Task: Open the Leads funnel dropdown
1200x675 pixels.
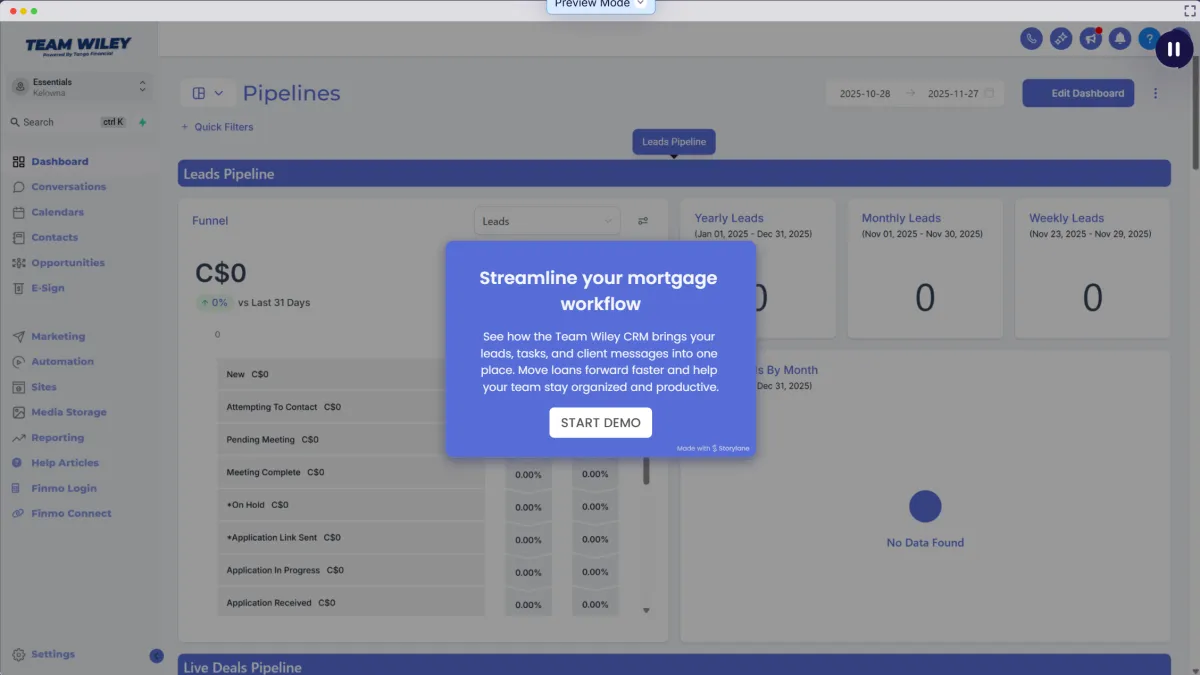Action: tap(547, 221)
